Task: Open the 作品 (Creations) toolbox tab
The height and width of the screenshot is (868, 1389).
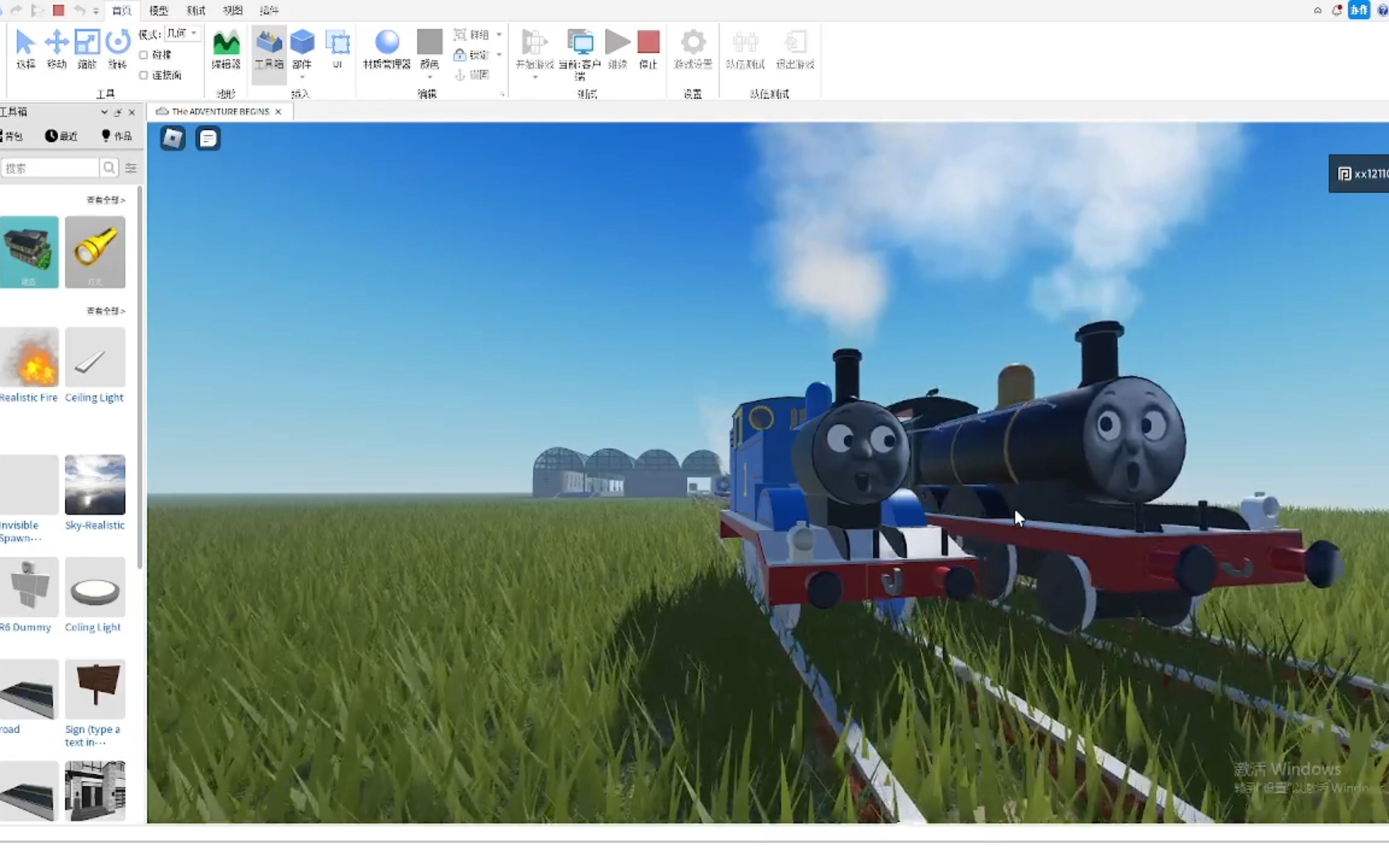Action: click(x=117, y=136)
